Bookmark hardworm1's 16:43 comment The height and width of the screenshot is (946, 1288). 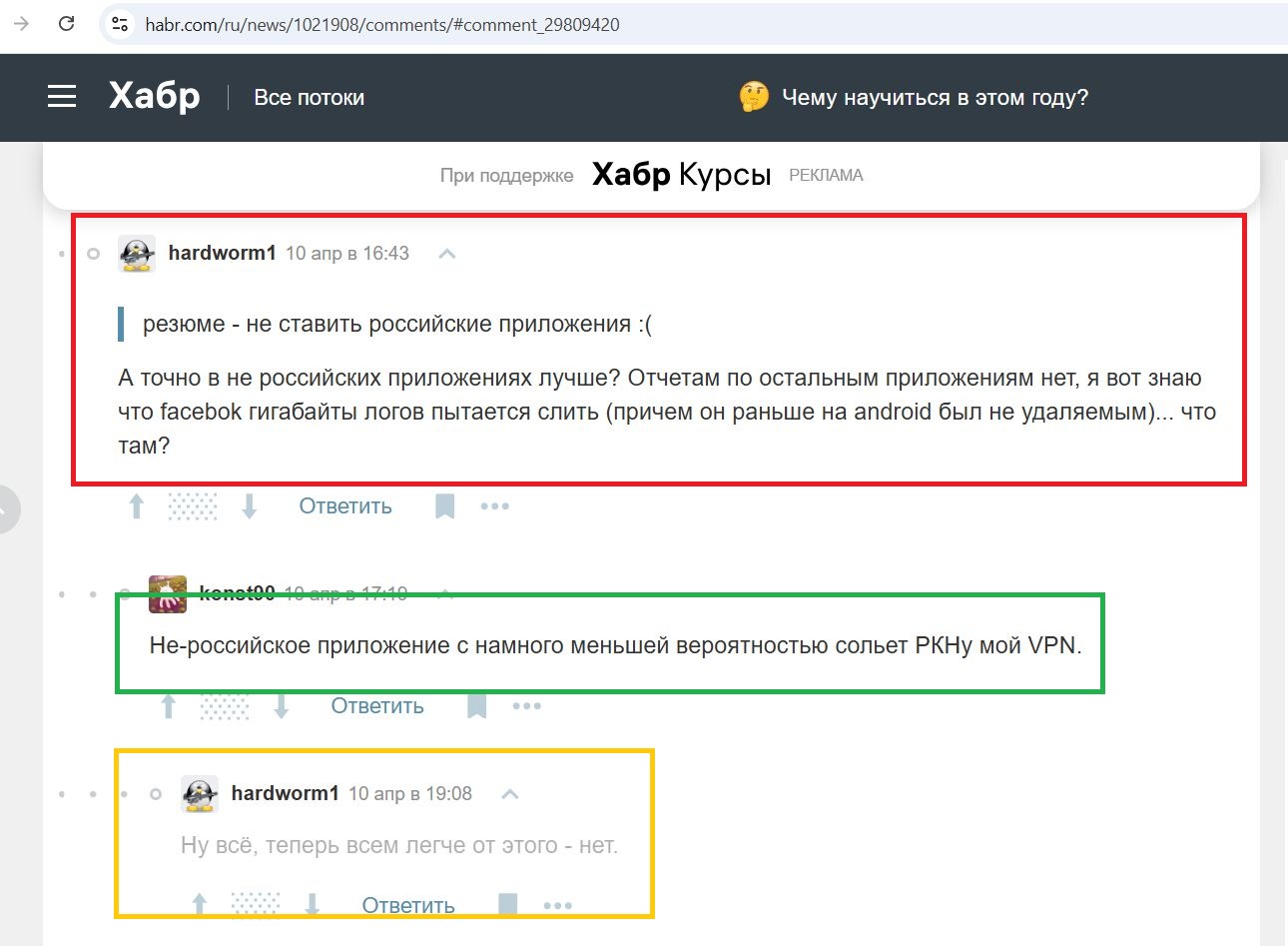point(445,506)
